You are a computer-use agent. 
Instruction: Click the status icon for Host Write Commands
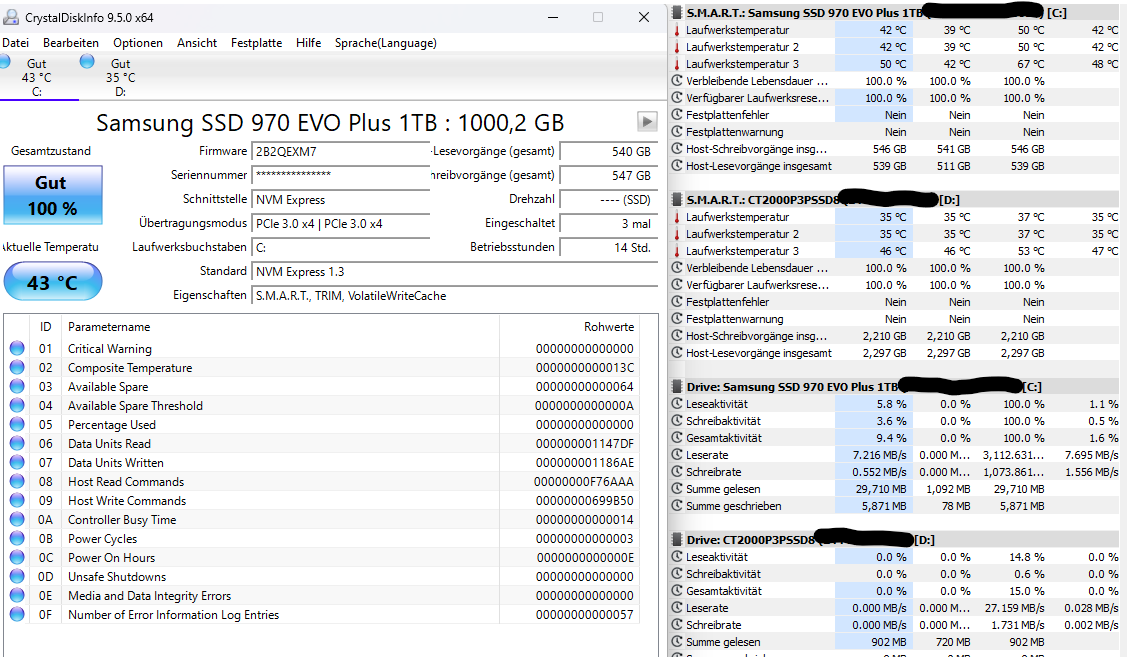17,500
